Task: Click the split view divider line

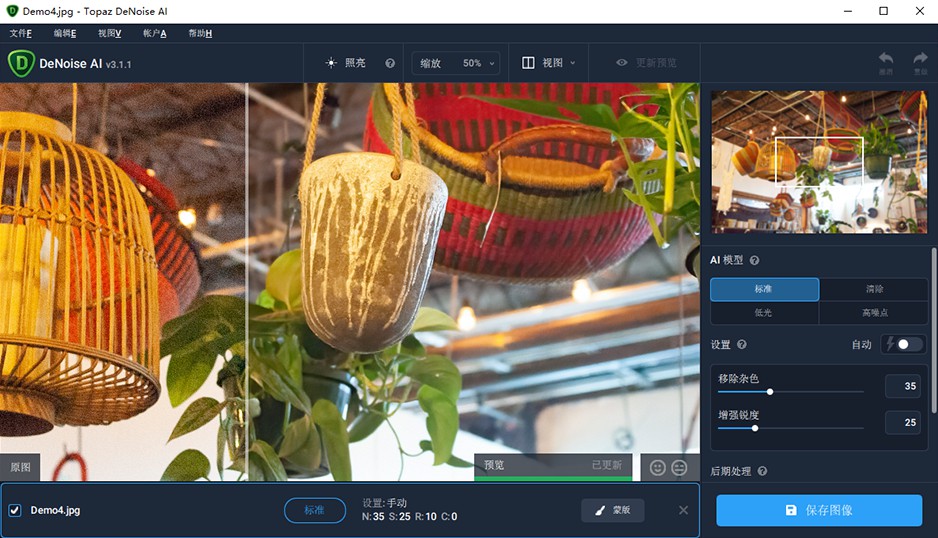Action: point(247,281)
